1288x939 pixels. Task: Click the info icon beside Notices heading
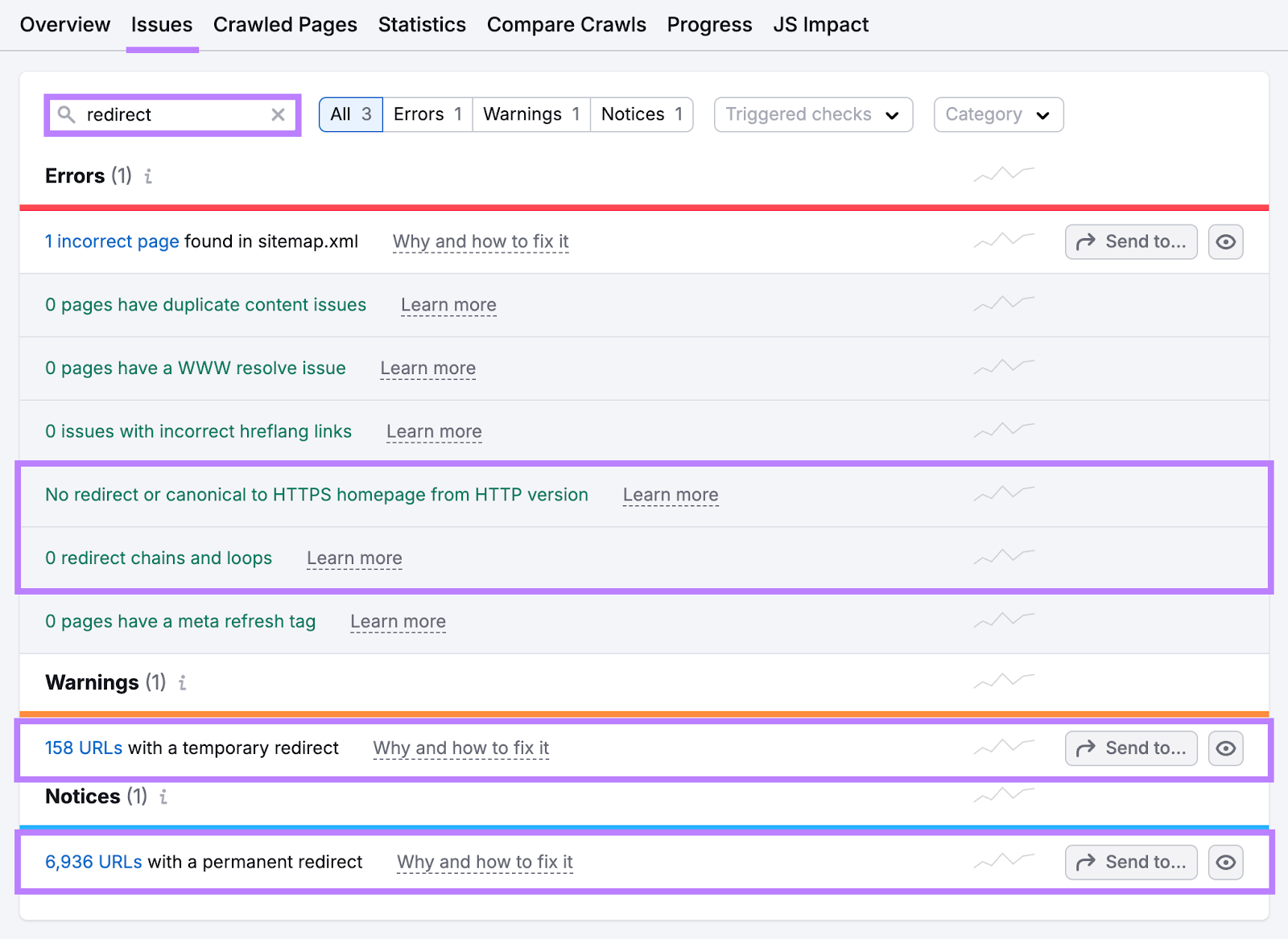tap(164, 797)
